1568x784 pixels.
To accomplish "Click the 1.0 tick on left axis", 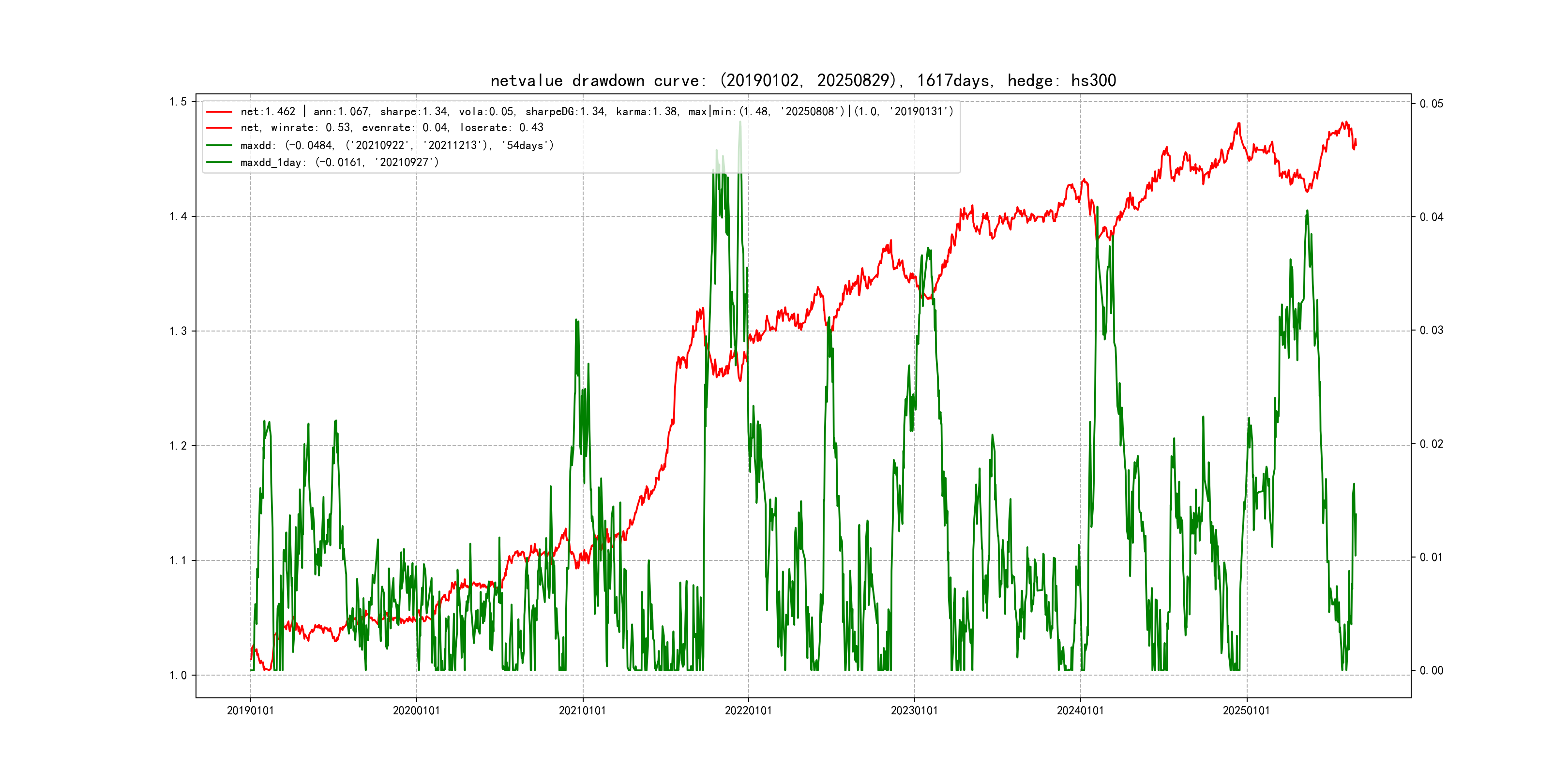I will click(178, 675).
